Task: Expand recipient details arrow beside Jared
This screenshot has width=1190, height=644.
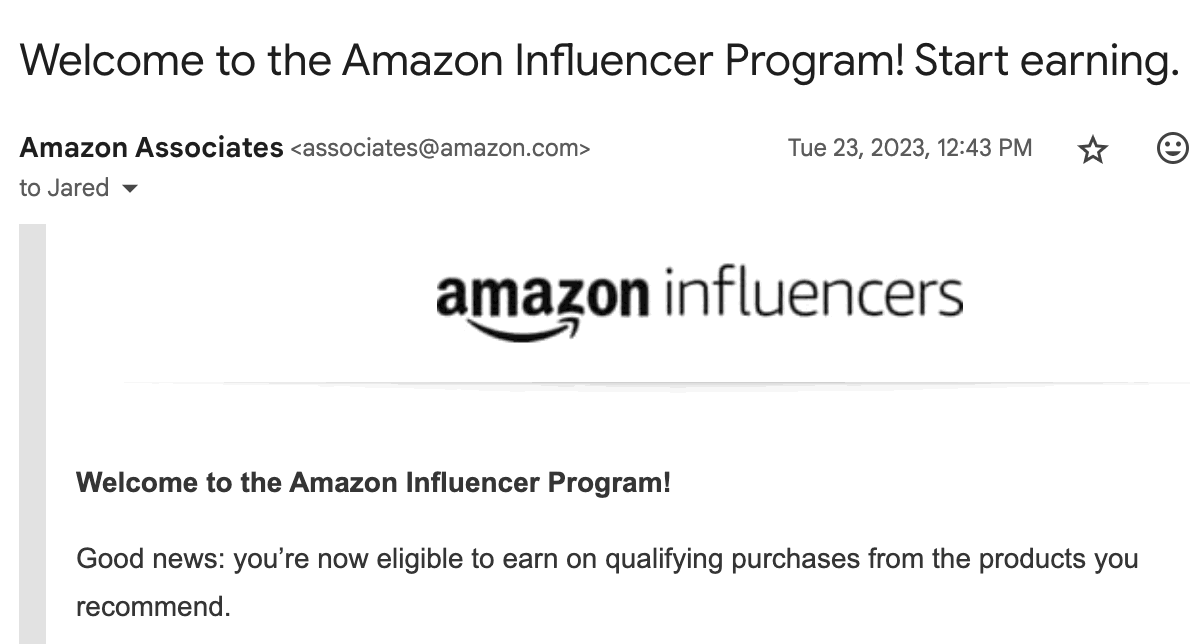Action: pyautogui.click(x=130, y=188)
